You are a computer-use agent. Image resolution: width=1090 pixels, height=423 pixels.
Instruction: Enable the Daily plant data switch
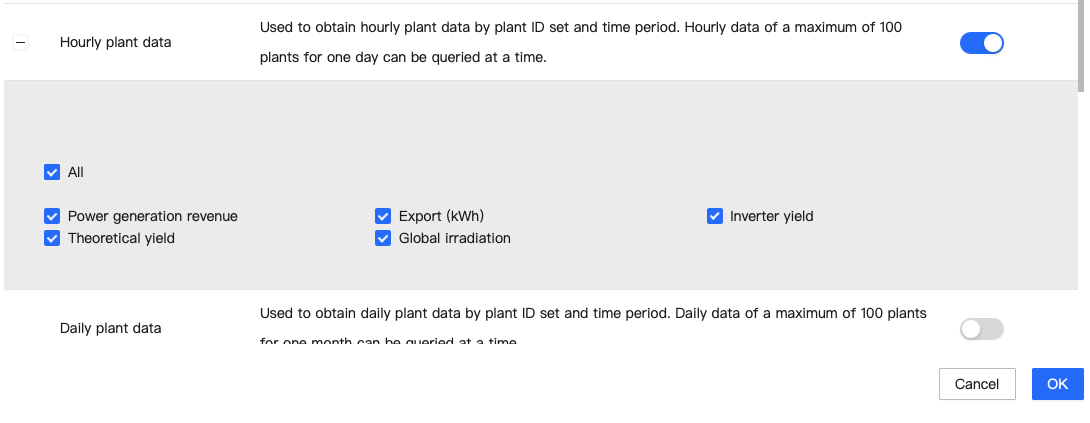point(981,329)
